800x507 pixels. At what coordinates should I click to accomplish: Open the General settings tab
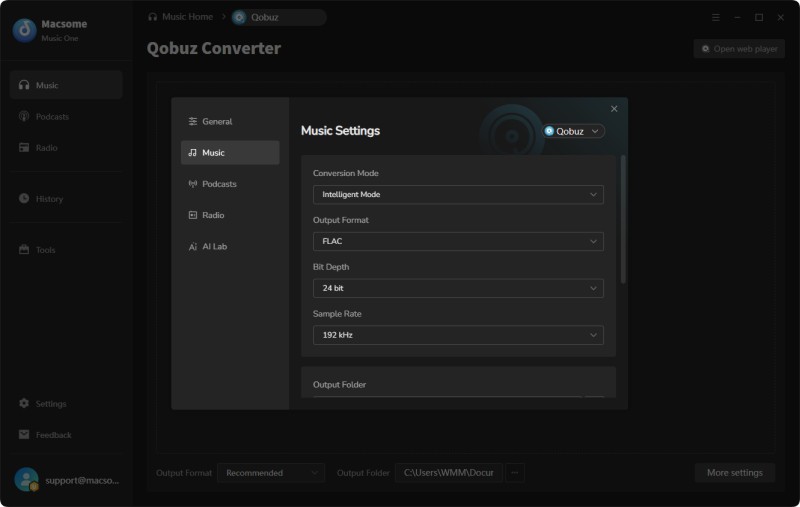click(x=230, y=121)
